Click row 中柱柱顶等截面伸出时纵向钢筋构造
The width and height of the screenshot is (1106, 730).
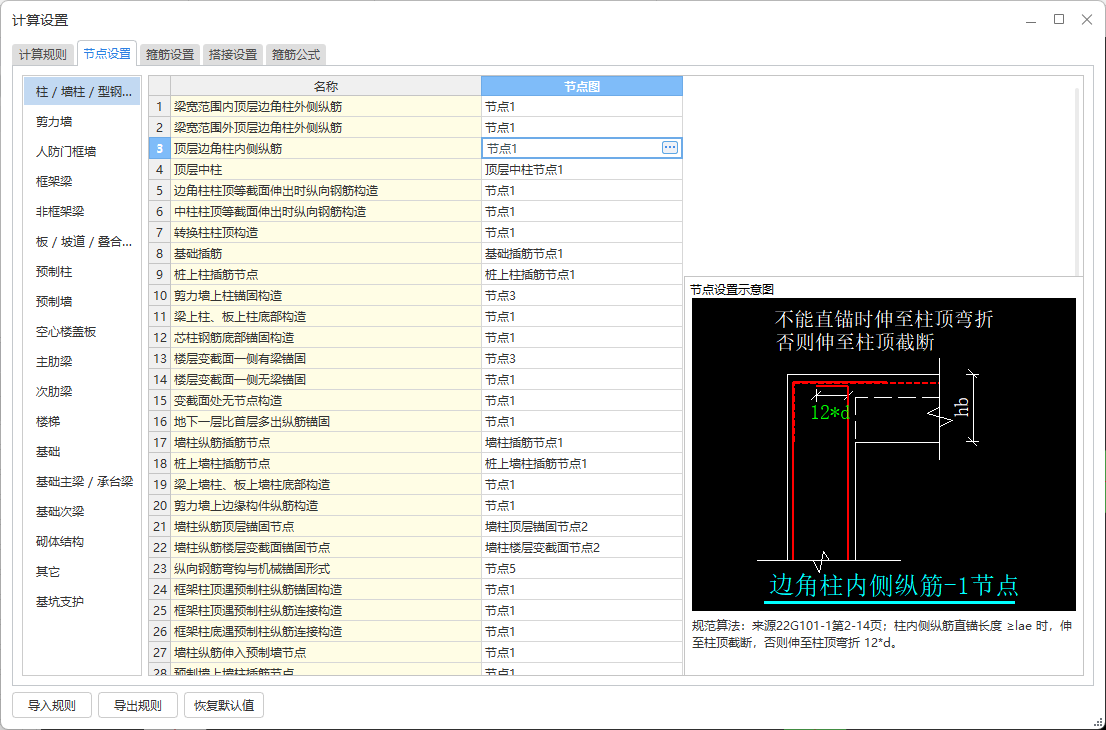point(415,212)
